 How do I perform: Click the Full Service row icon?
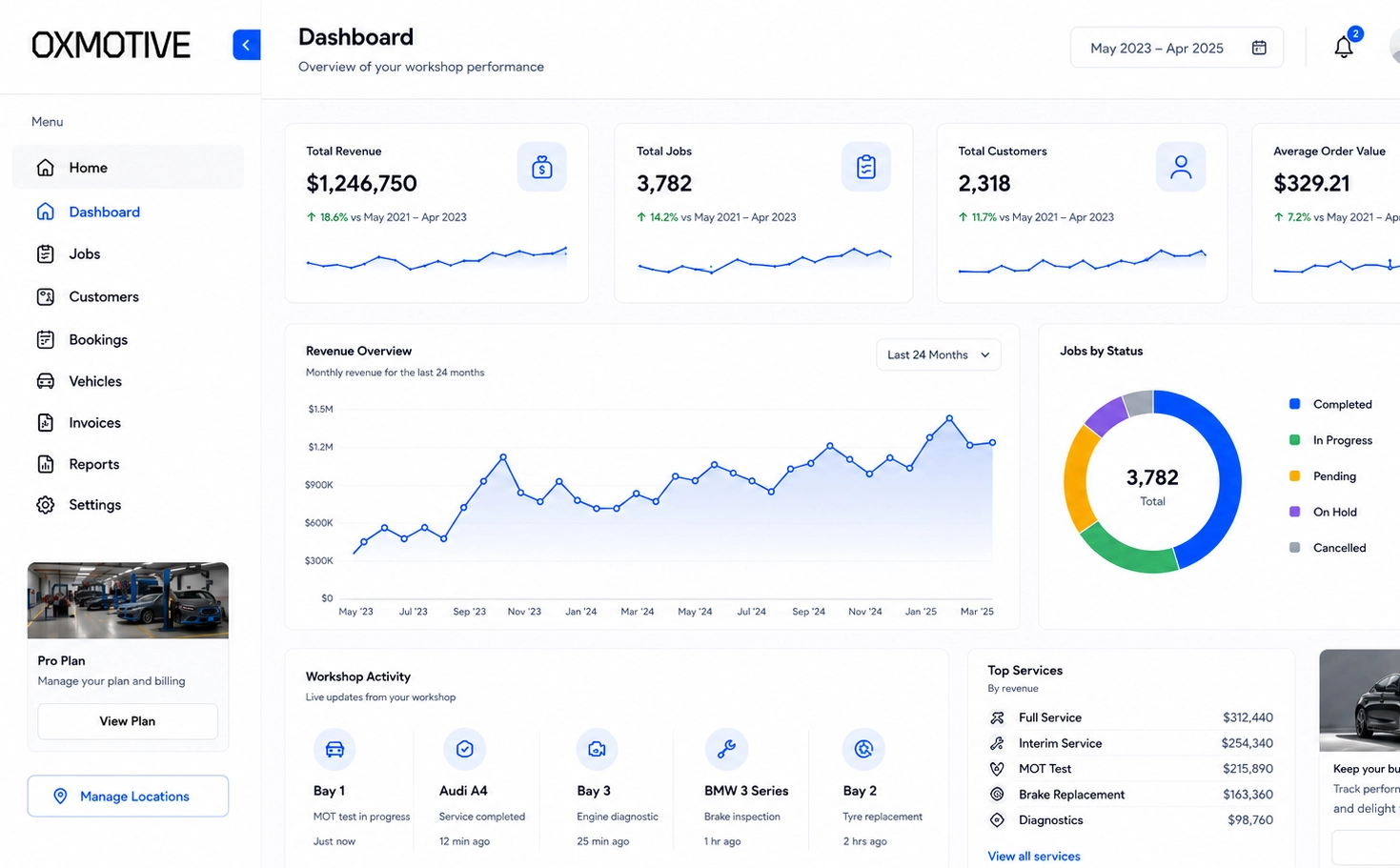point(997,717)
